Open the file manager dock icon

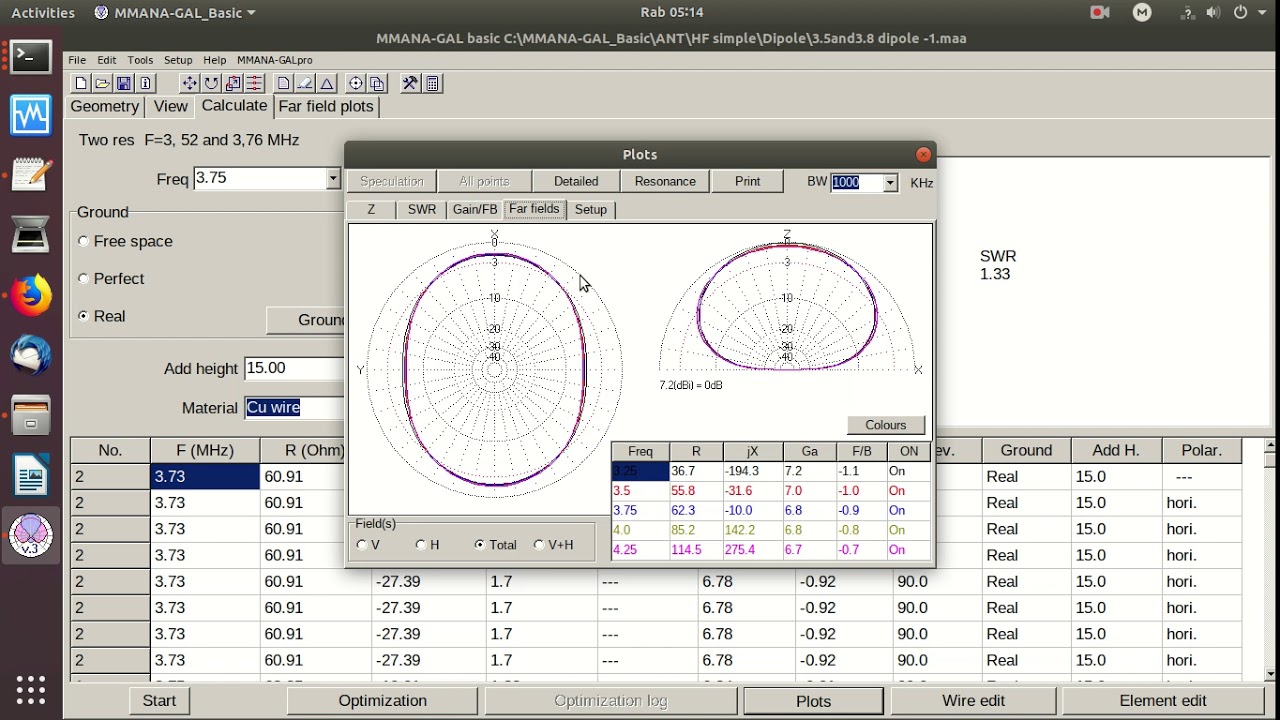tap(30, 415)
